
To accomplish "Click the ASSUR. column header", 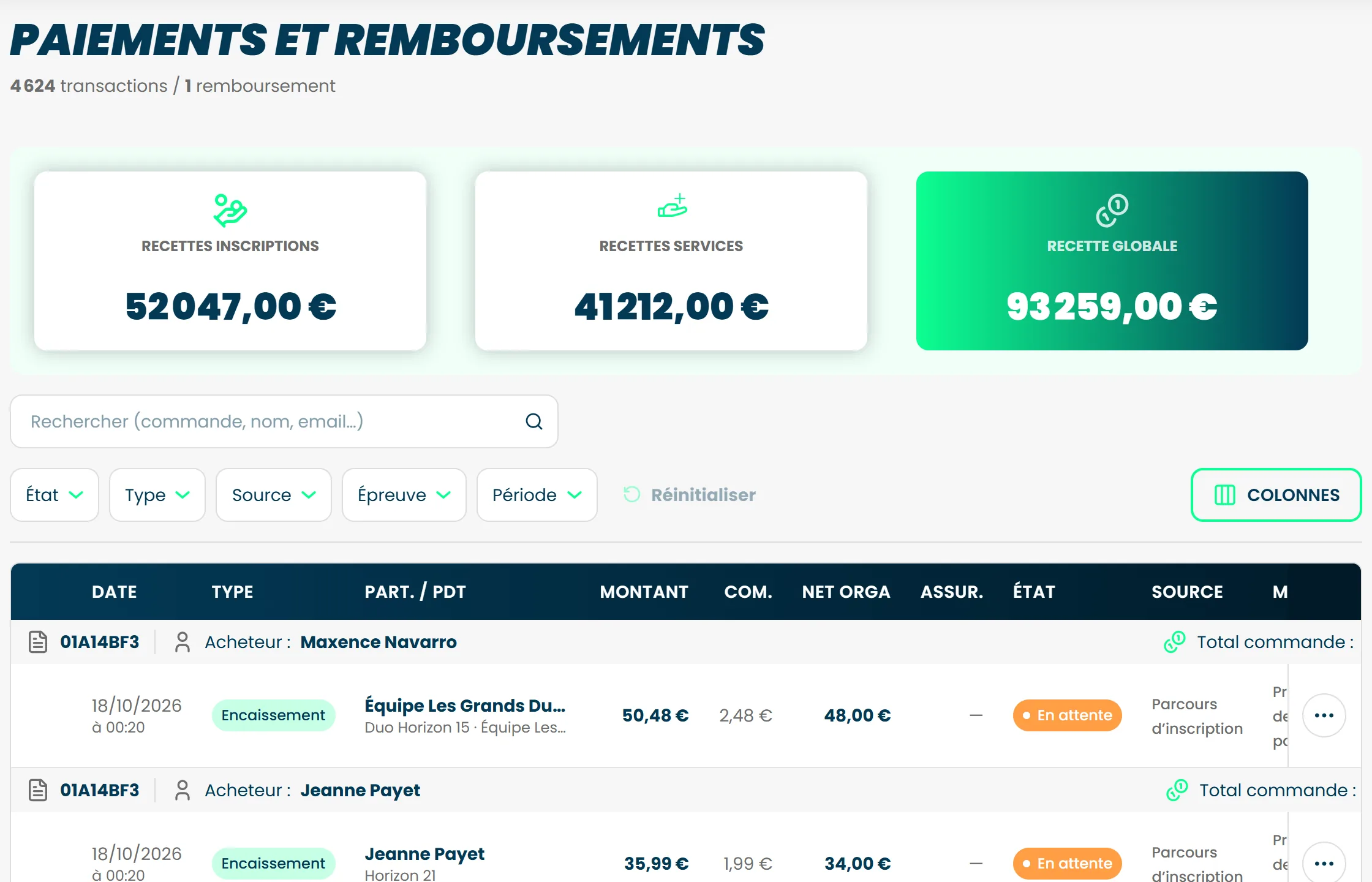I will pos(952,592).
